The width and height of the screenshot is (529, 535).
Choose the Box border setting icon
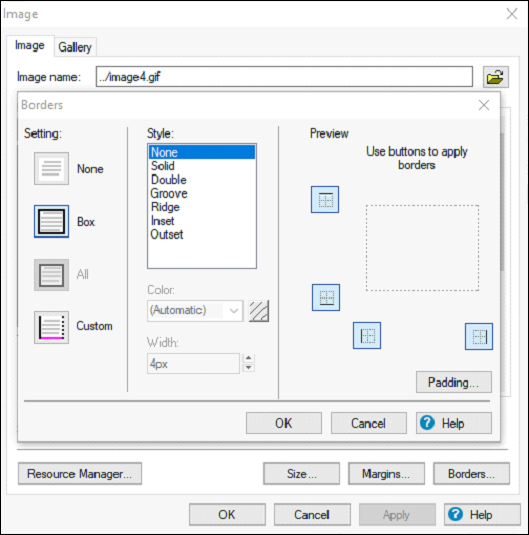pyautogui.click(x=51, y=221)
